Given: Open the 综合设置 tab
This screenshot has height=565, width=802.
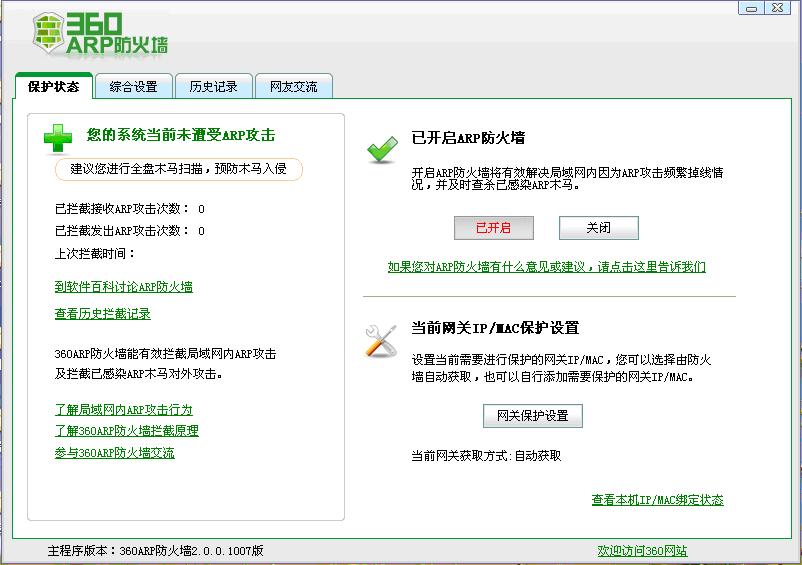Looking at the screenshot, I should [x=133, y=87].
